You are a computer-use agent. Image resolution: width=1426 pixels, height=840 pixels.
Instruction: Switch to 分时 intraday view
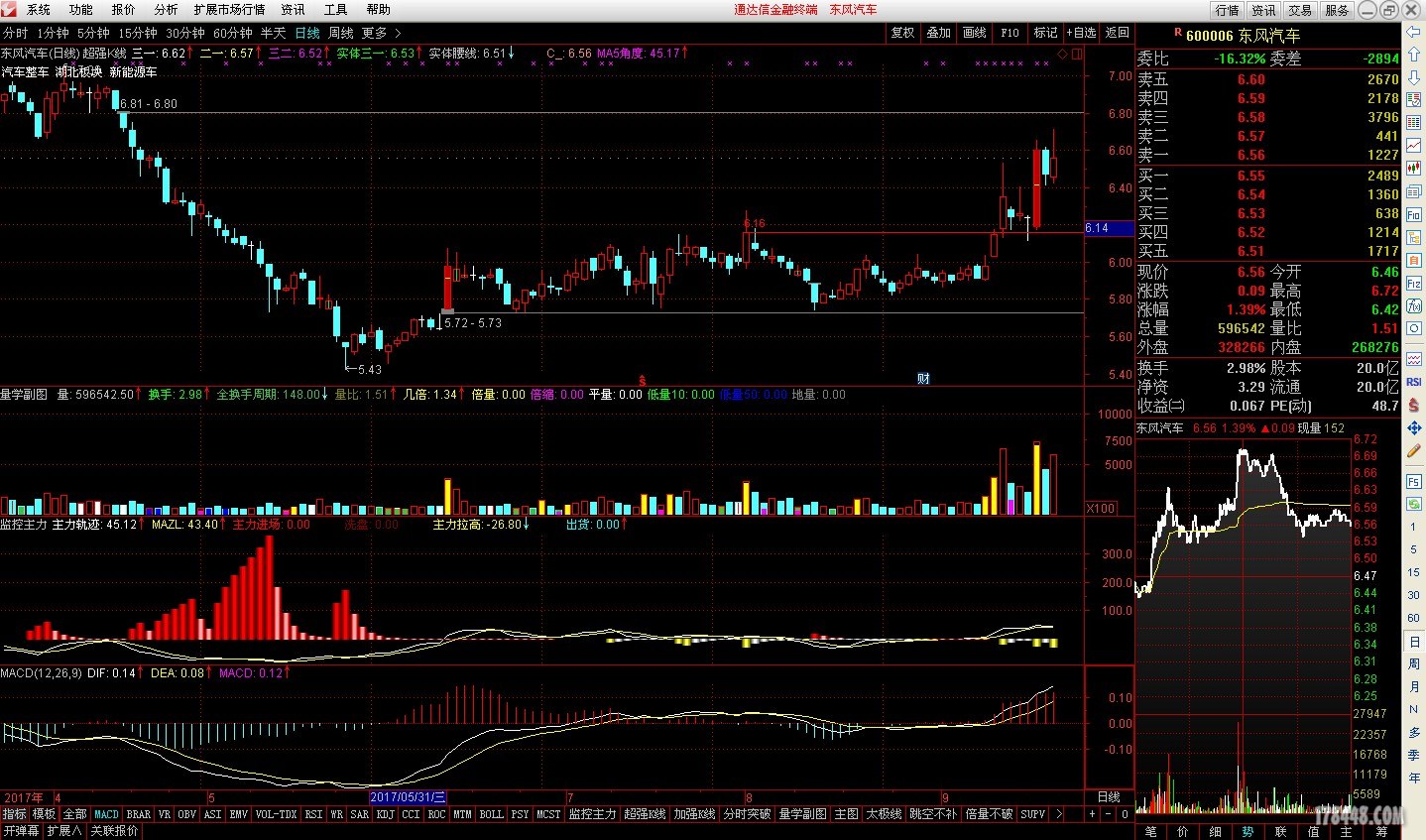pos(16,33)
